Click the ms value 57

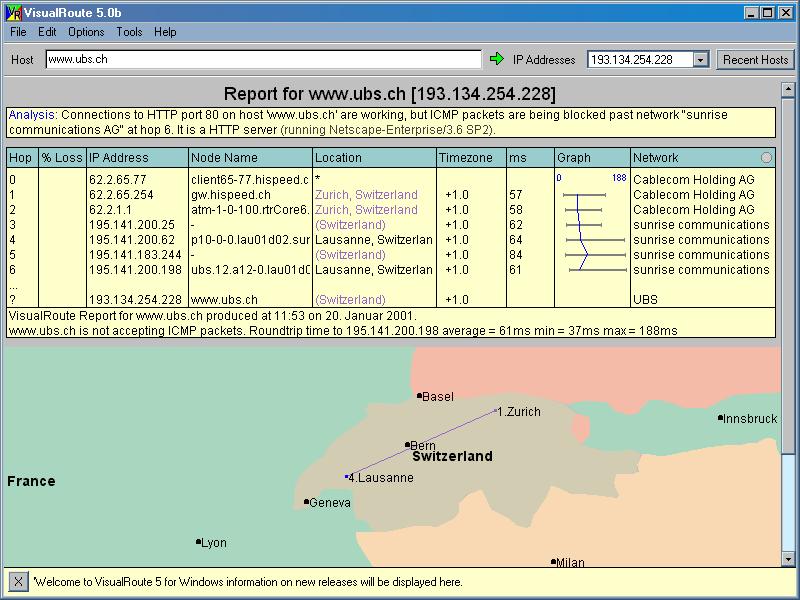point(516,195)
